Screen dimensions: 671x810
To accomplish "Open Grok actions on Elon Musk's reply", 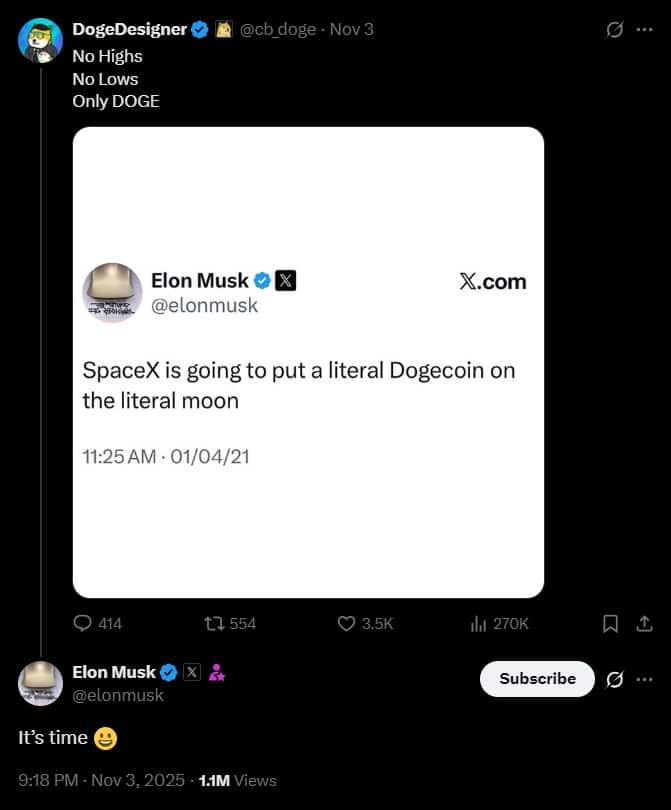I will click(x=614, y=679).
